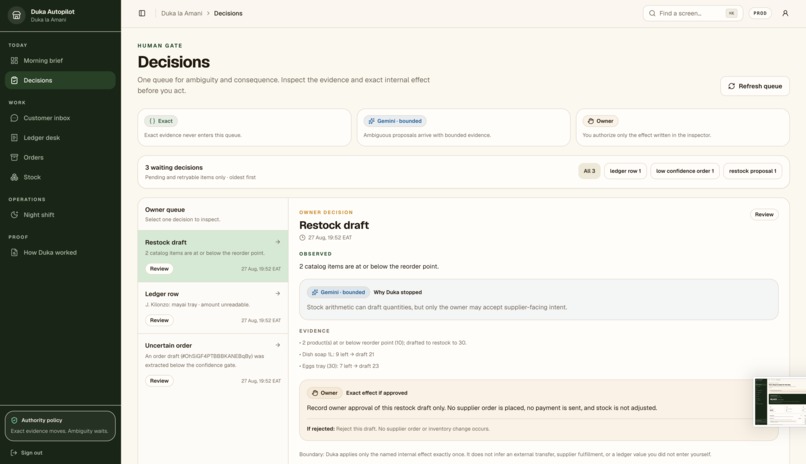Screen dimensions: 806x464
Task: Select the Ledger row queue item
Action: point(213,307)
